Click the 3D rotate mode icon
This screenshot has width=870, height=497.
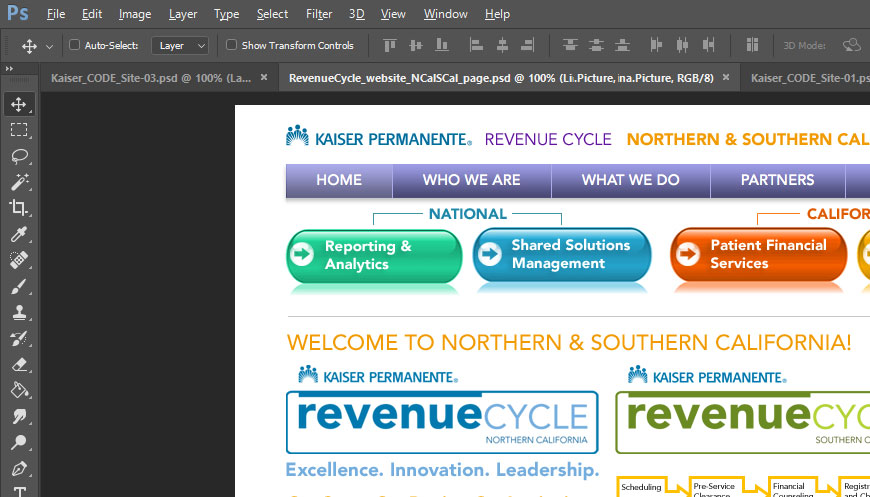pos(852,45)
